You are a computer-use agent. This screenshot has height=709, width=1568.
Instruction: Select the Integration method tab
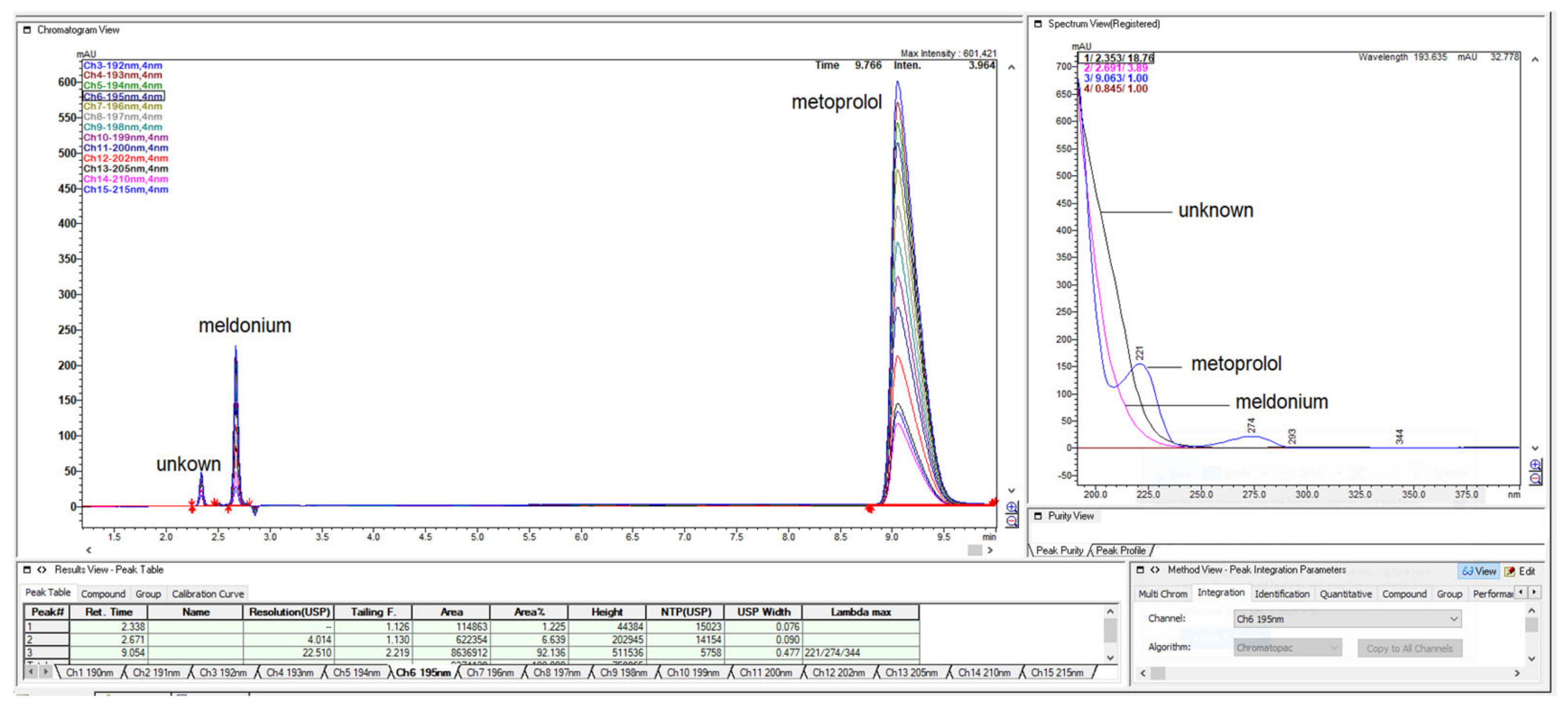click(1220, 593)
